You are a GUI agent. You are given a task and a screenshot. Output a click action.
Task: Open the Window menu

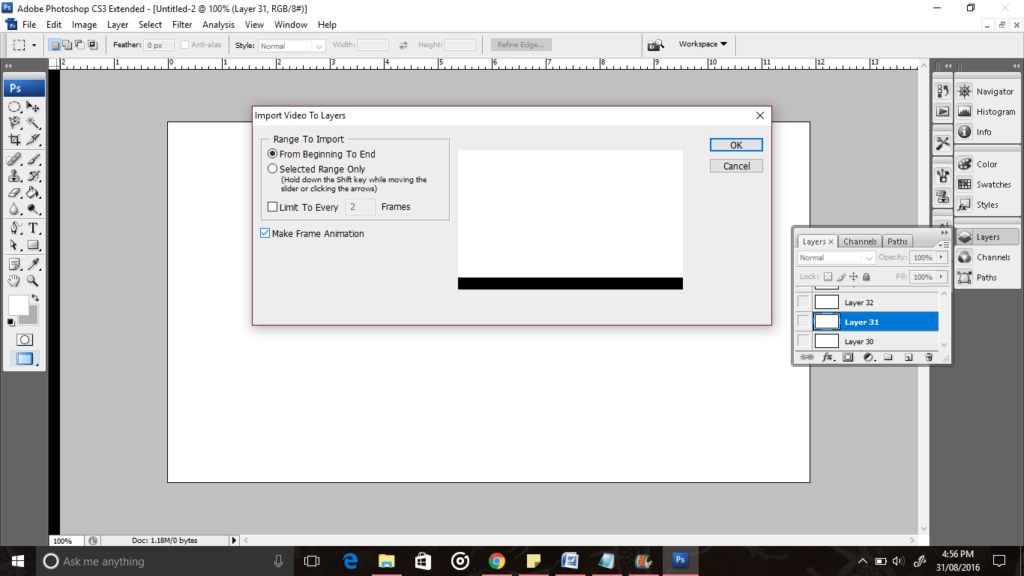[x=291, y=25]
